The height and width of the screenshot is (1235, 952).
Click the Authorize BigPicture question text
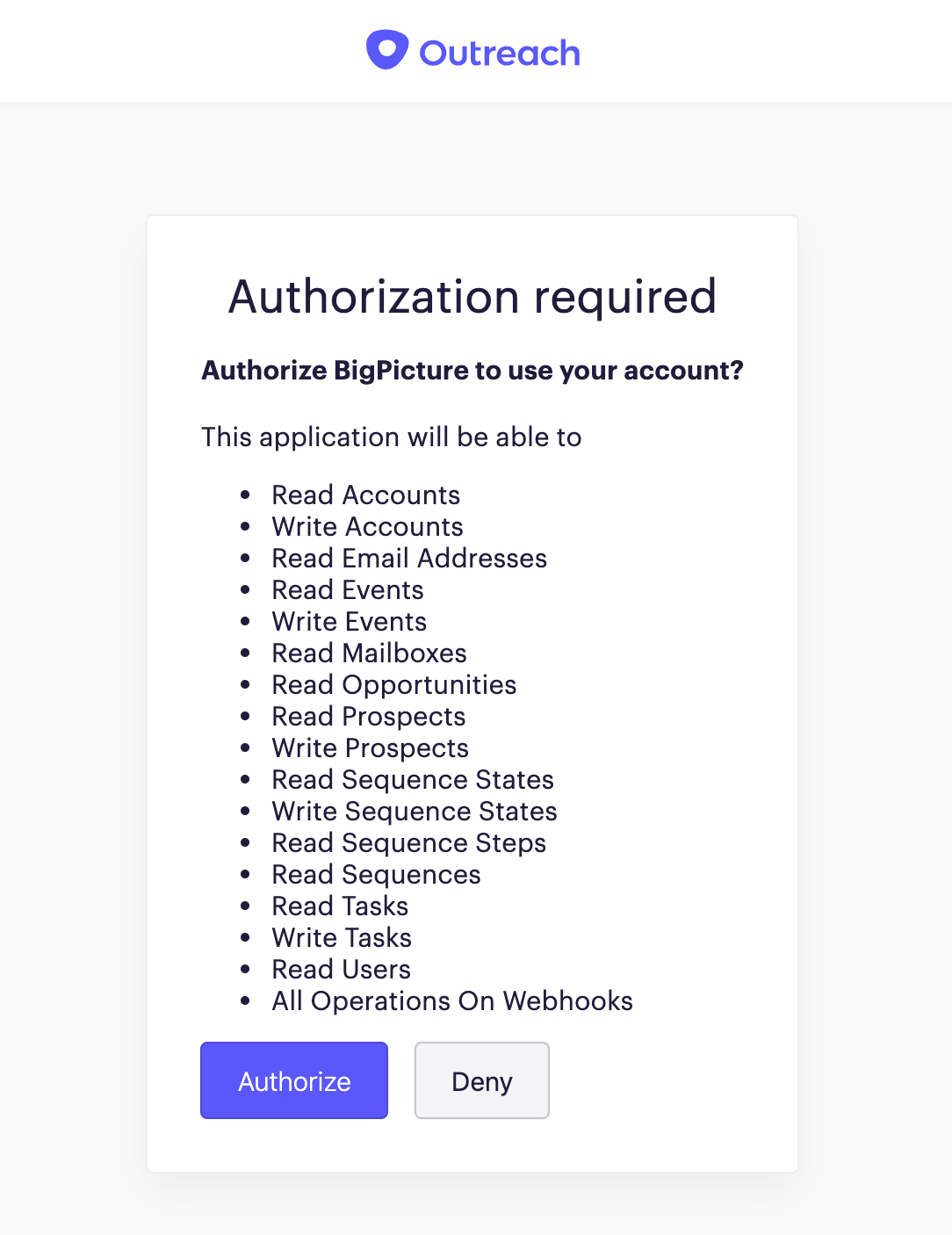tap(472, 371)
